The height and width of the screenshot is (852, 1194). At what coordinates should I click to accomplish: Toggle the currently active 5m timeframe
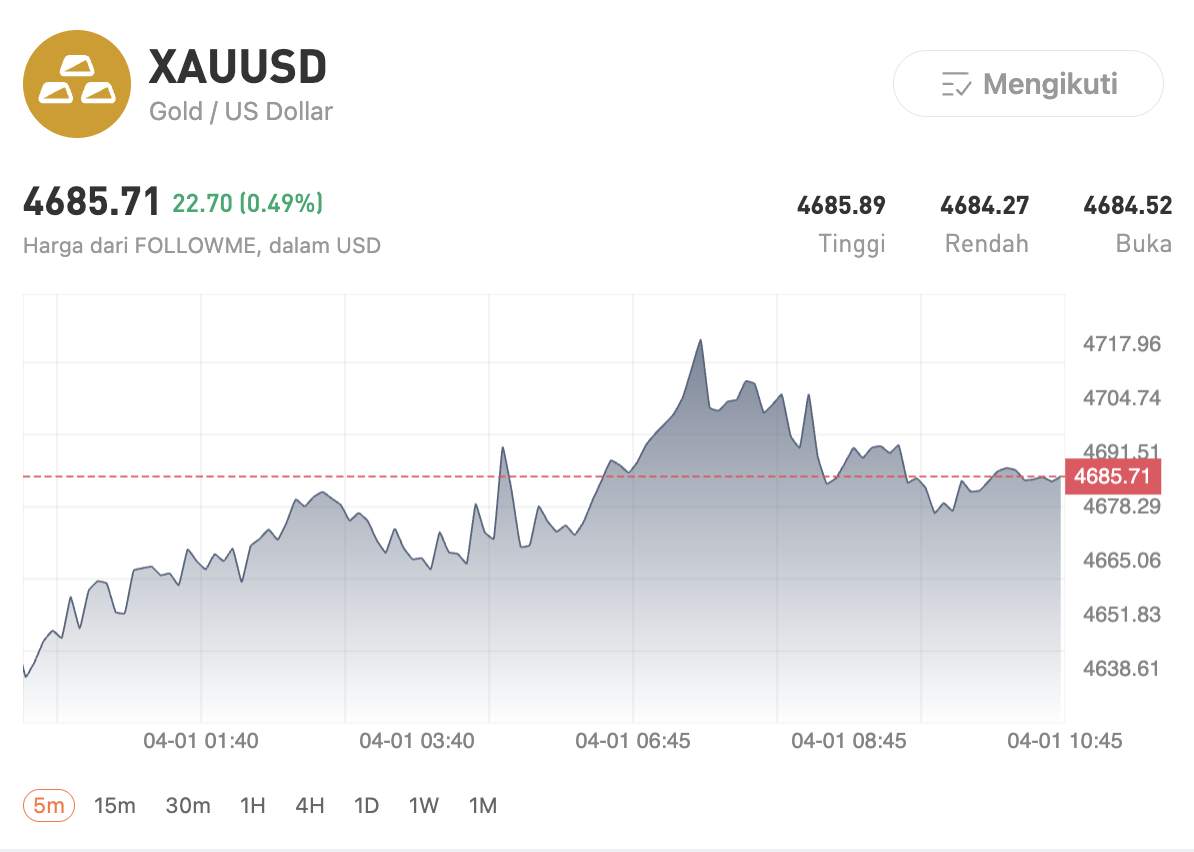(x=47, y=805)
